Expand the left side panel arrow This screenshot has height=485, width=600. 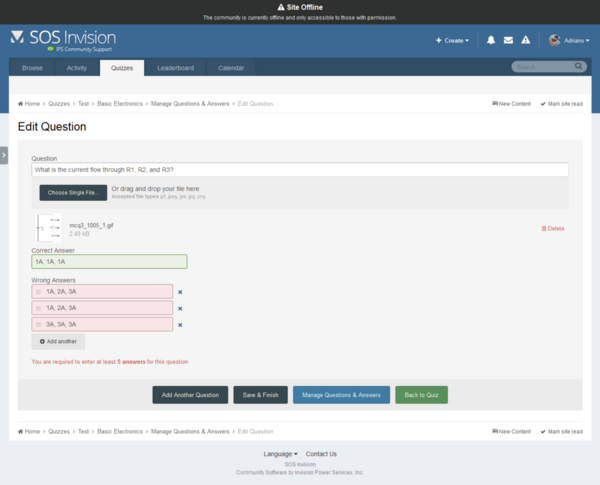pyautogui.click(x=4, y=155)
